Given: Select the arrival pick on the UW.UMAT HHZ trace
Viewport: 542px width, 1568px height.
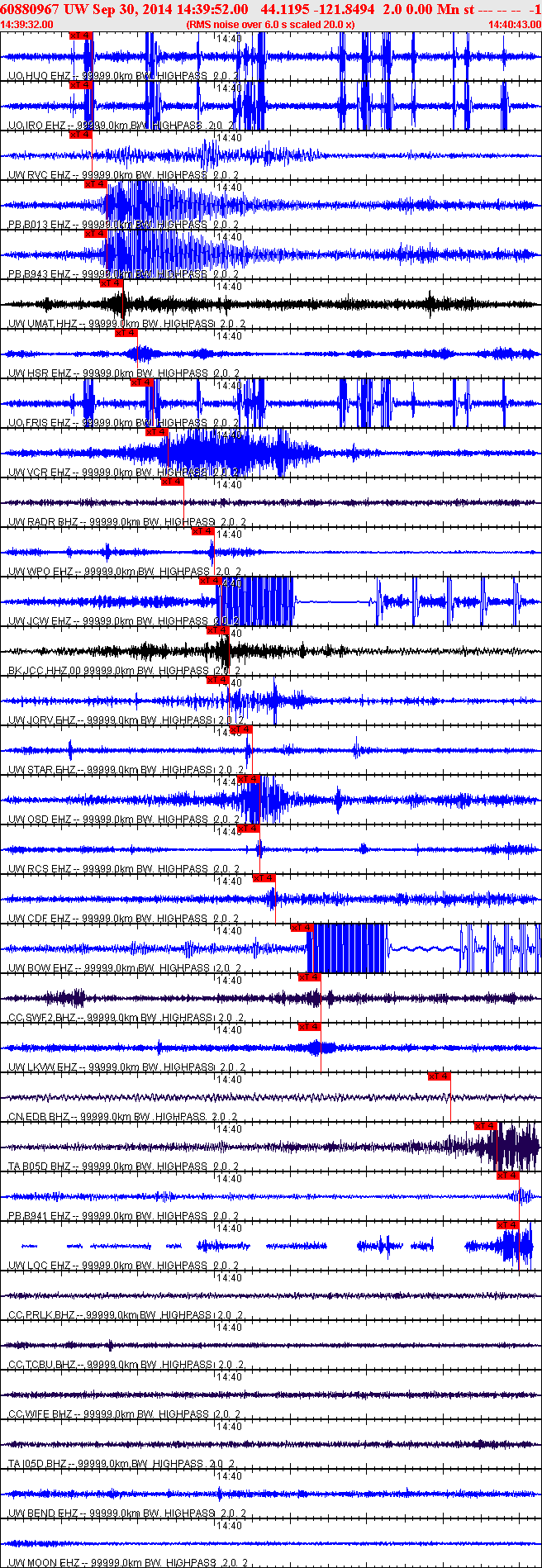Looking at the screenshot, I should coord(112,283).
